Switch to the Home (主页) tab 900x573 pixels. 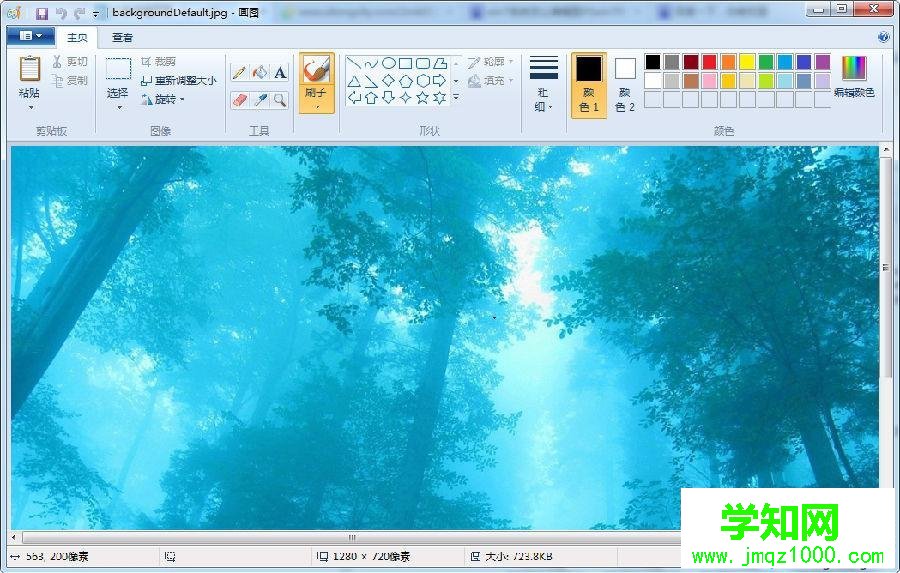tap(77, 38)
